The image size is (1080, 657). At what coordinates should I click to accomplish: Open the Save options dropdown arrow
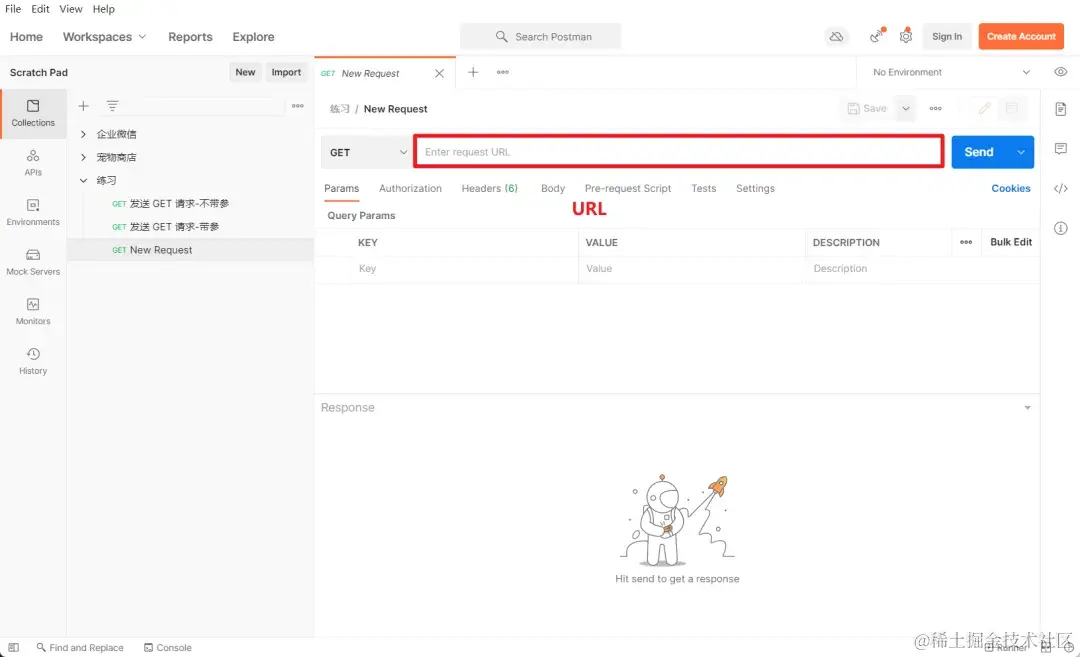pyautogui.click(x=906, y=109)
